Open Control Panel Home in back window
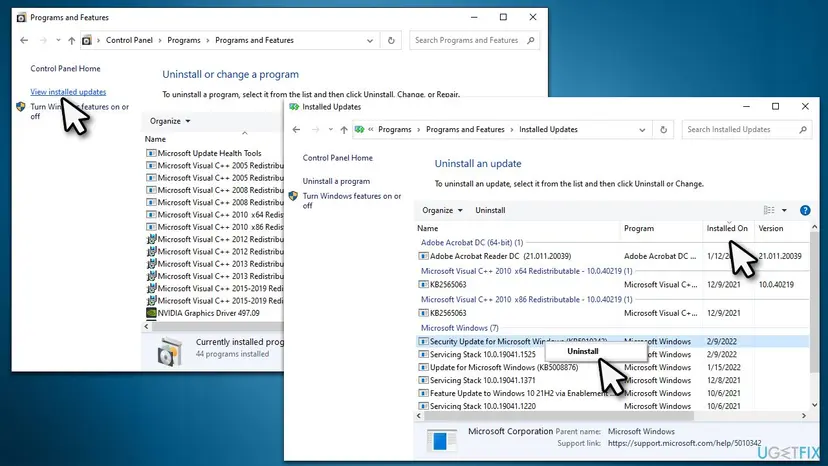This screenshot has width=828, height=466. (65, 68)
